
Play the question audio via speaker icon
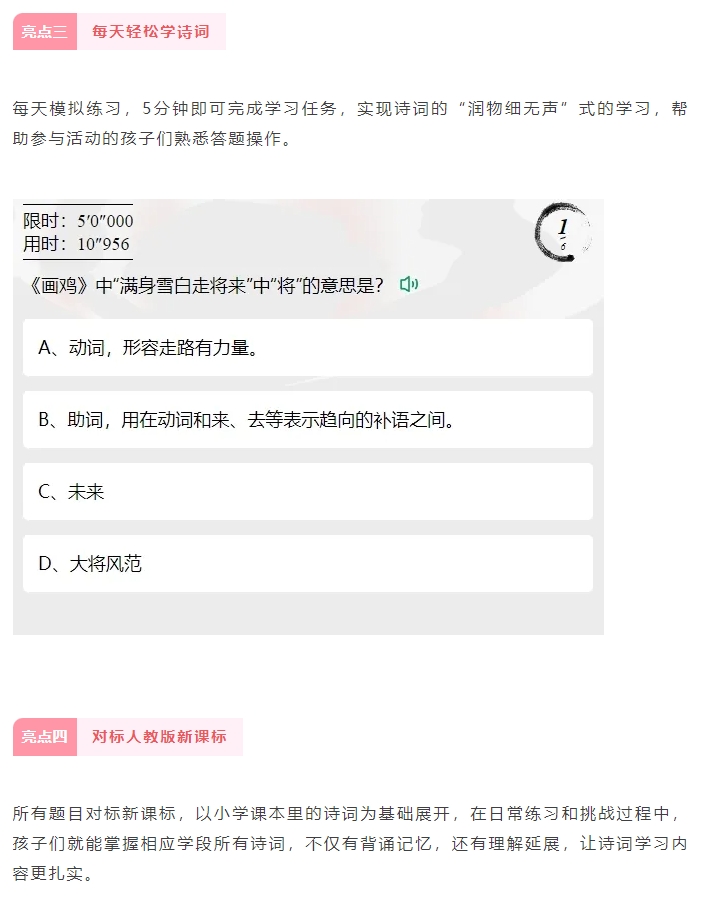click(x=409, y=284)
